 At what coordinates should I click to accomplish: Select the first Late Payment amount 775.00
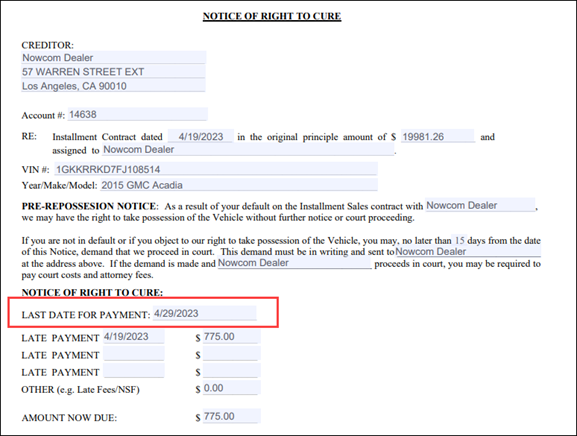pyautogui.click(x=231, y=337)
